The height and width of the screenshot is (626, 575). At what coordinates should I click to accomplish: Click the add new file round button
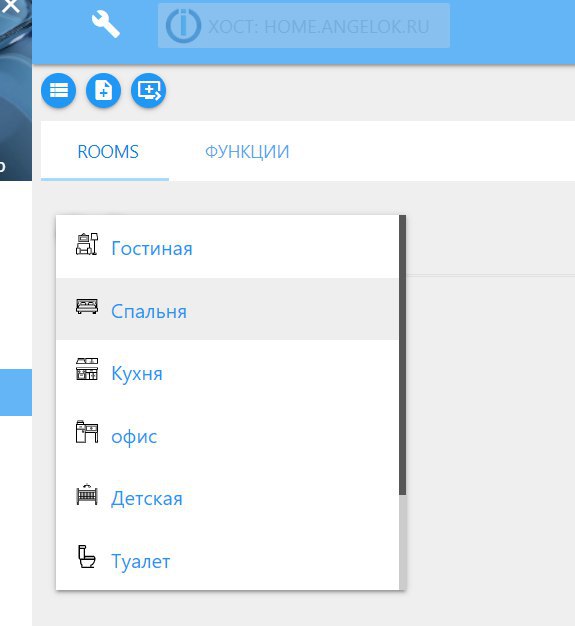click(103, 90)
